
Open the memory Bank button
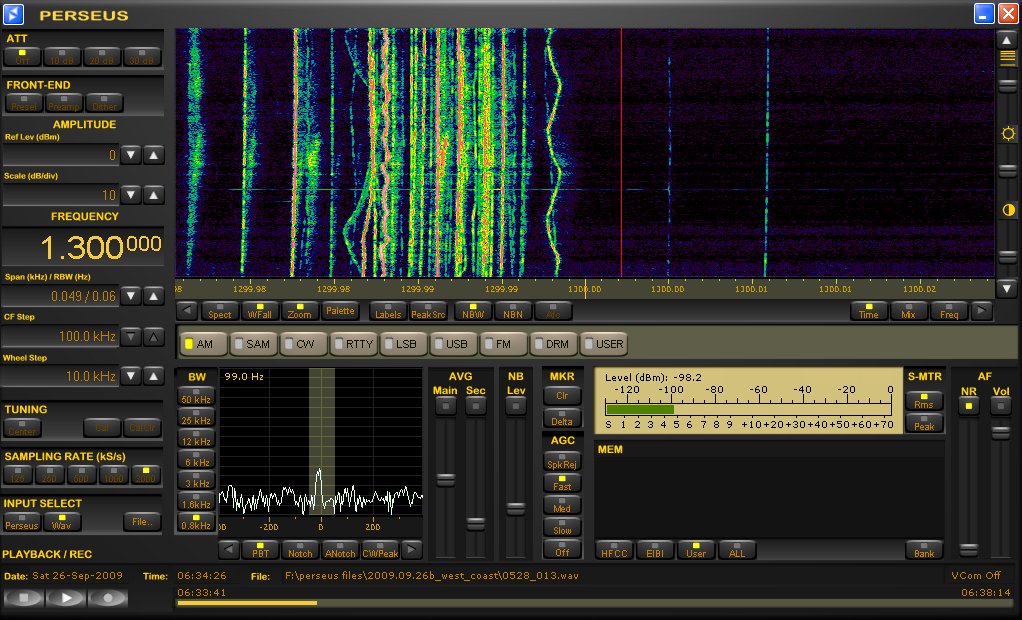tap(924, 550)
